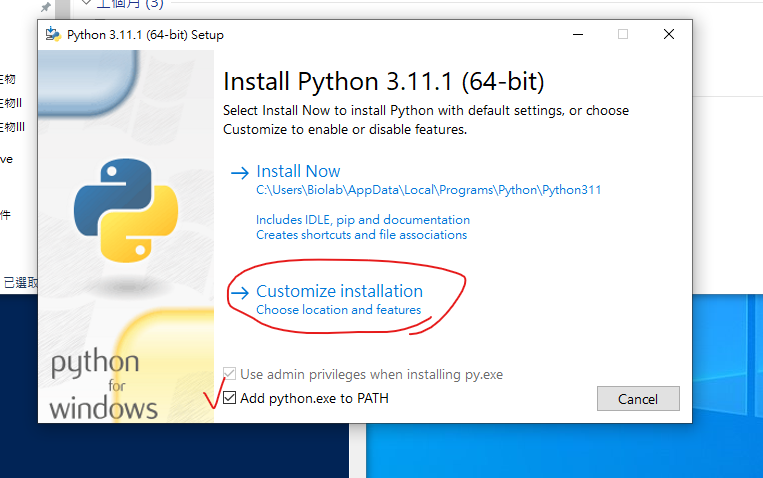Choose Customize installation option
763x478 pixels.
click(x=339, y=291)
